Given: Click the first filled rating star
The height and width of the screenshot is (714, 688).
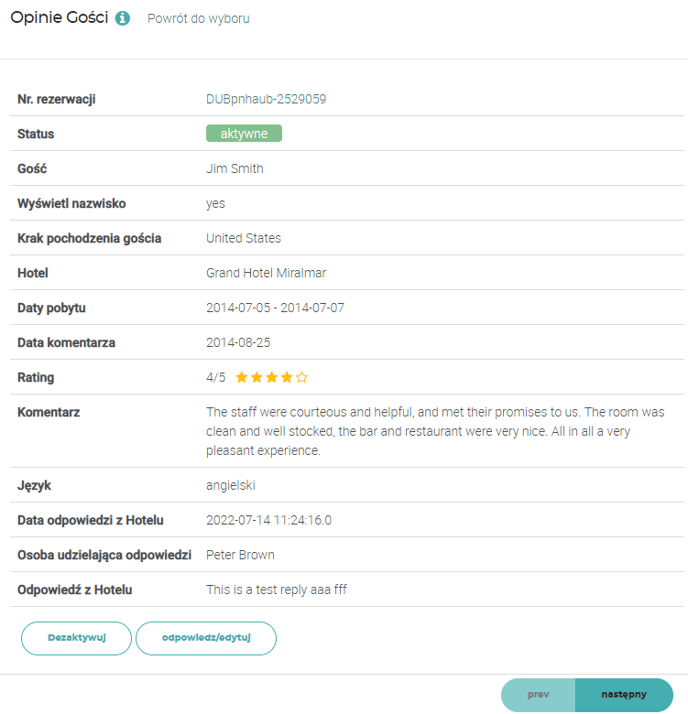Looking at the screenshot, I should (242, 378).
